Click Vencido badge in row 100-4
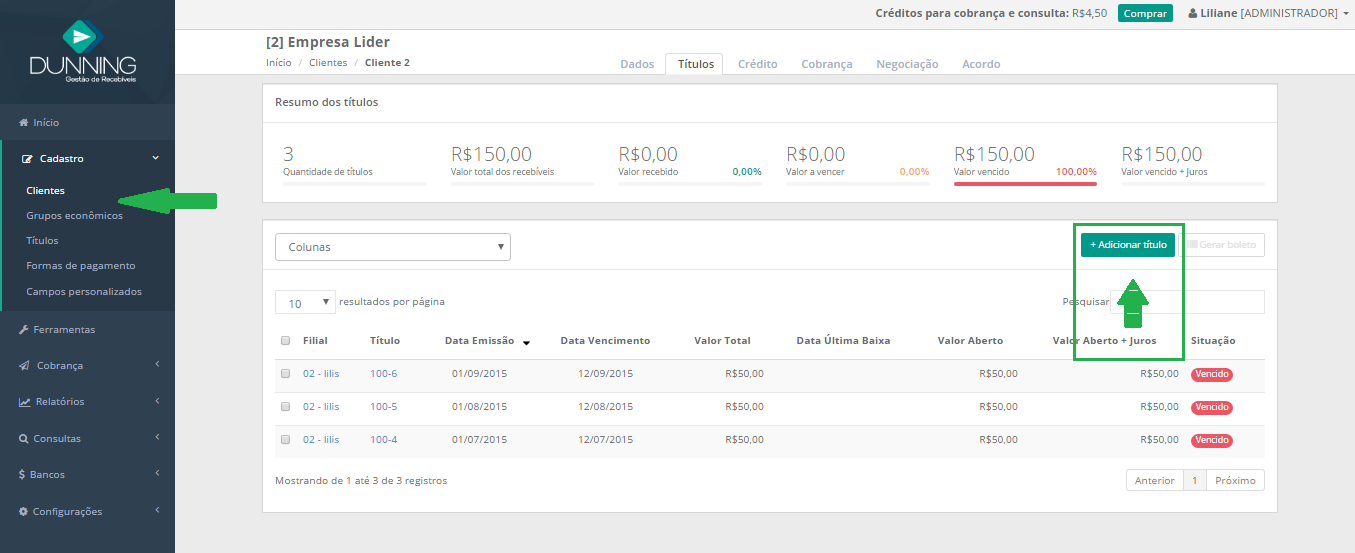 [1211, 441]
